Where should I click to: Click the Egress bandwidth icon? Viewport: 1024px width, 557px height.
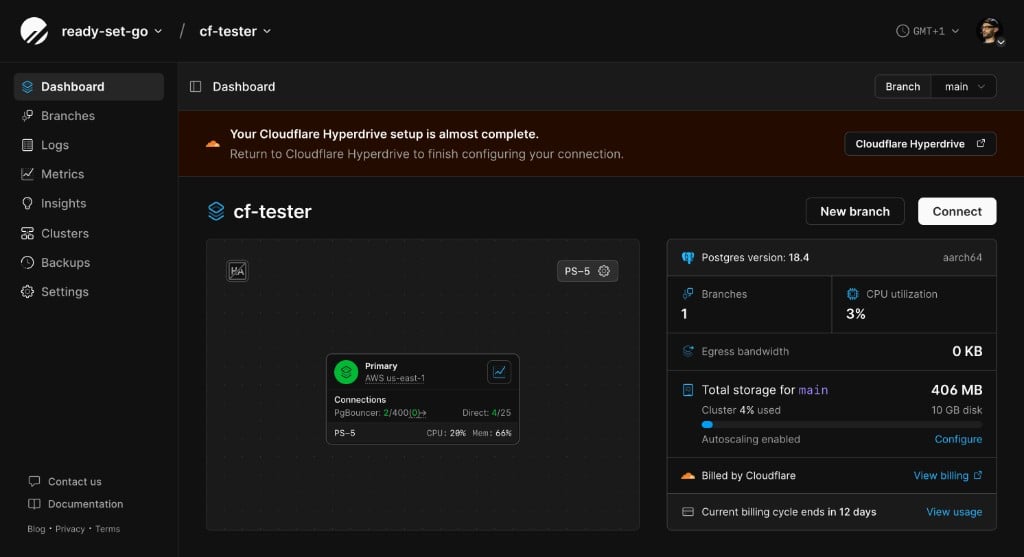(x=688, y=351)
